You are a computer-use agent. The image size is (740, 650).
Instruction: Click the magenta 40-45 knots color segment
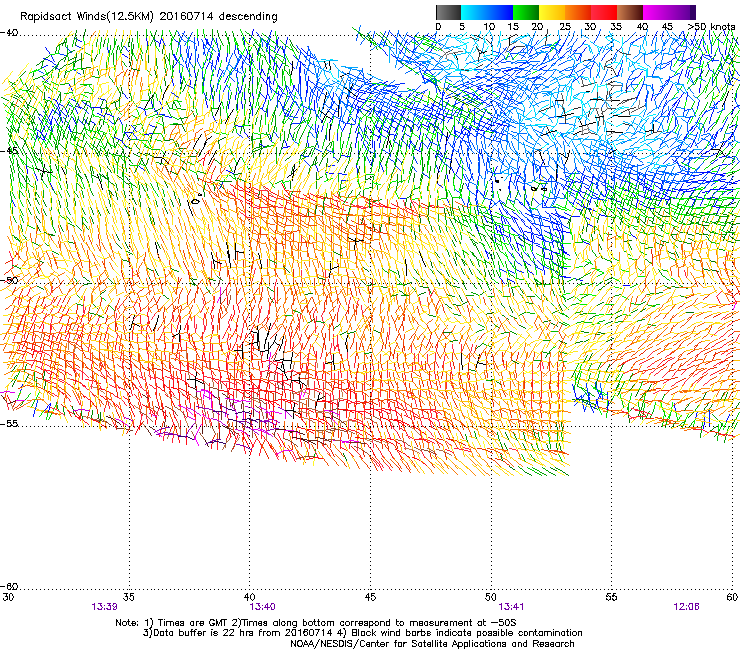656,12
